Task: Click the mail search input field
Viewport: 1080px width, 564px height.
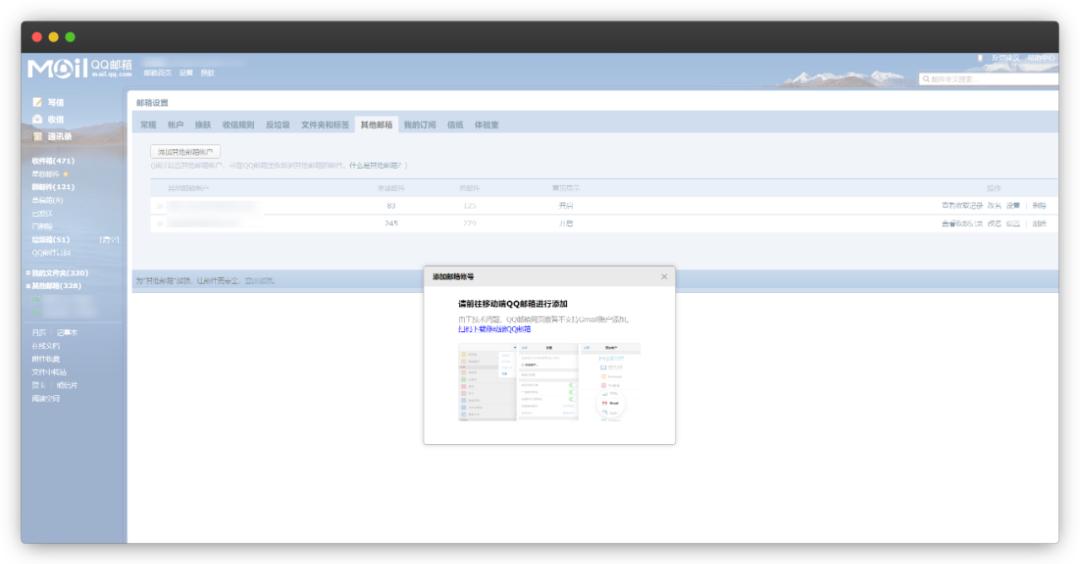Action: [x=988, y=79]
